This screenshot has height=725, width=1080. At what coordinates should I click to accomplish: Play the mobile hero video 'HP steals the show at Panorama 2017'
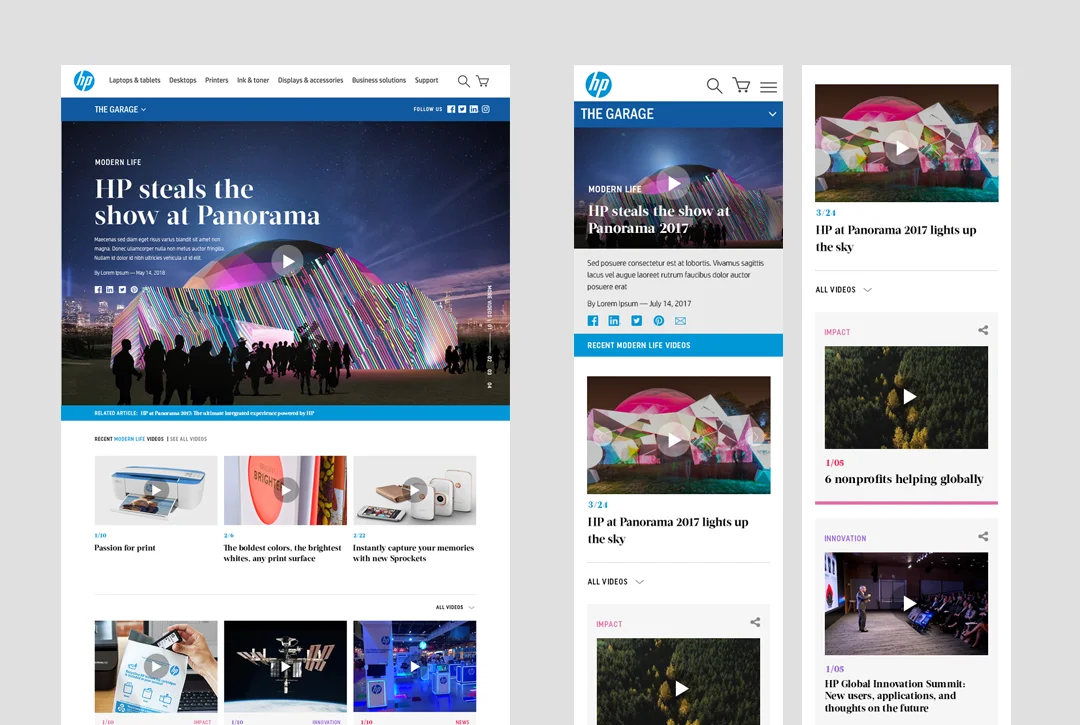point(674,183)
